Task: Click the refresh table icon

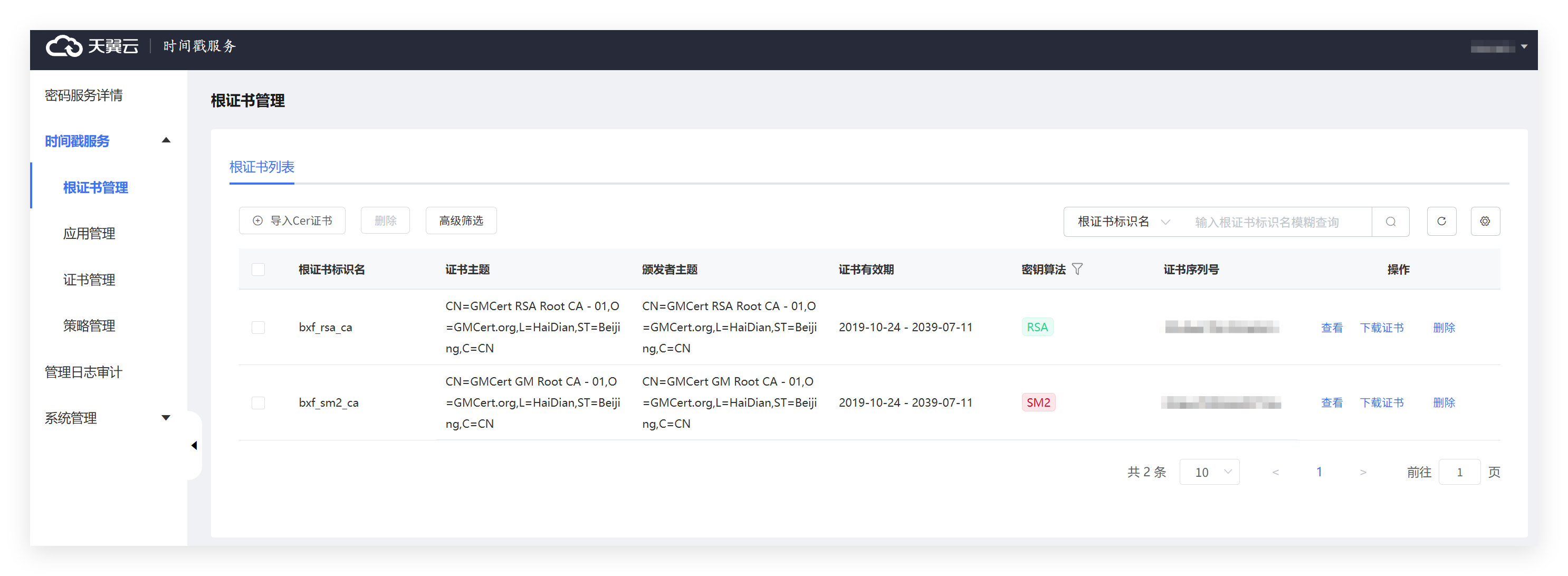Action: (1441, 222)
